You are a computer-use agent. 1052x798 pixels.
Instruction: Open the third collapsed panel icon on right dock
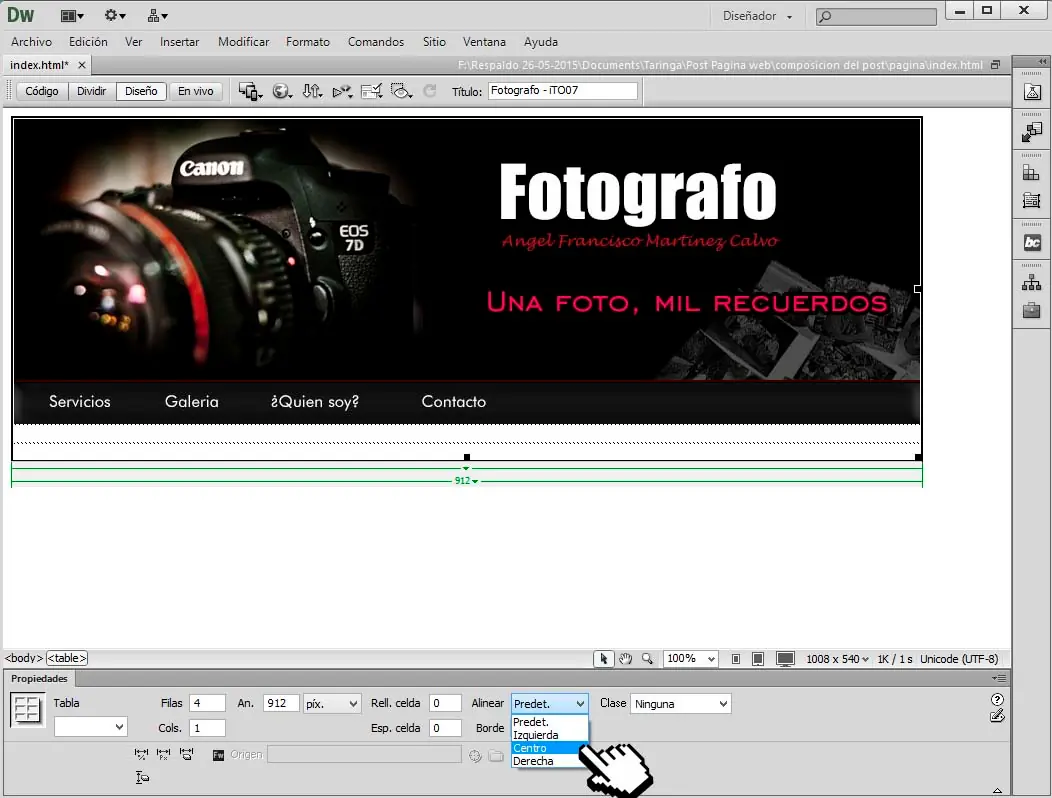pos(1031,173)
